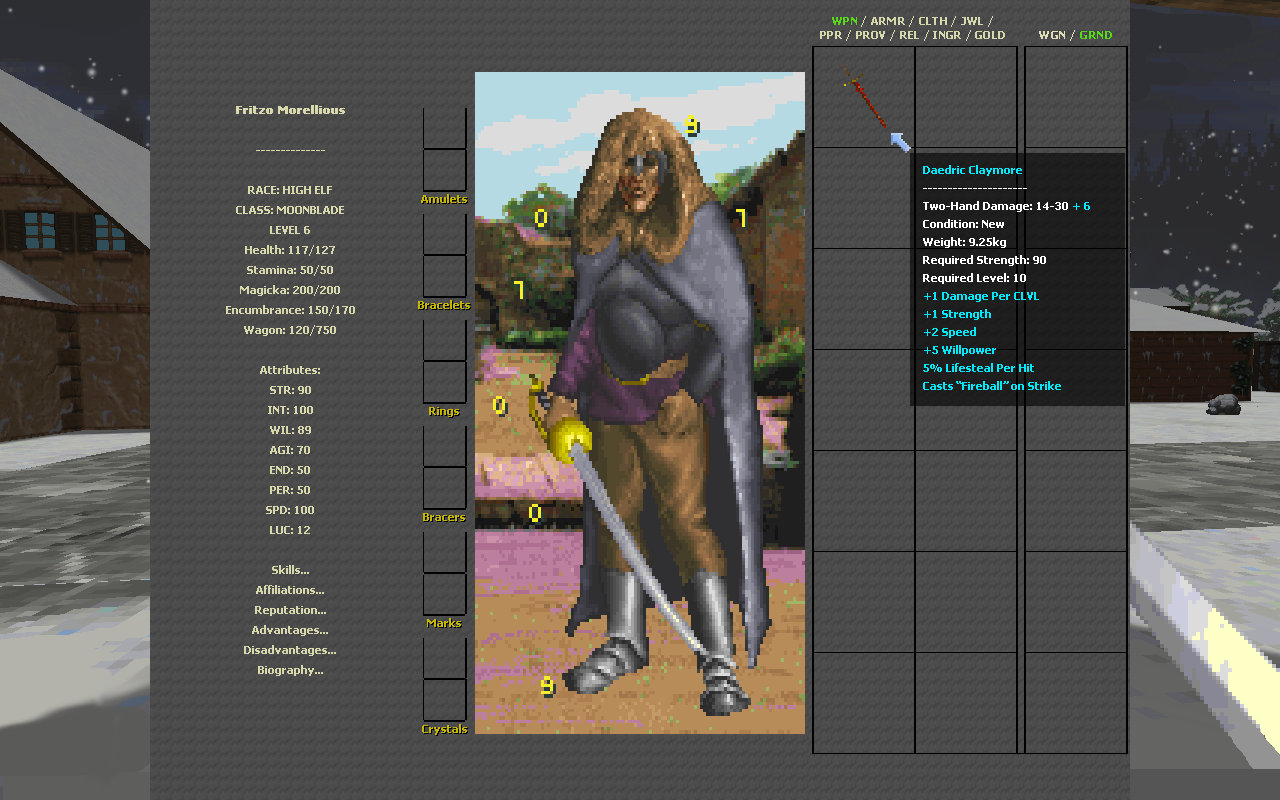Viewport: 1280px width, 800px height.
Task: Select the lower Marks slot above label
Action: point(444,594)
